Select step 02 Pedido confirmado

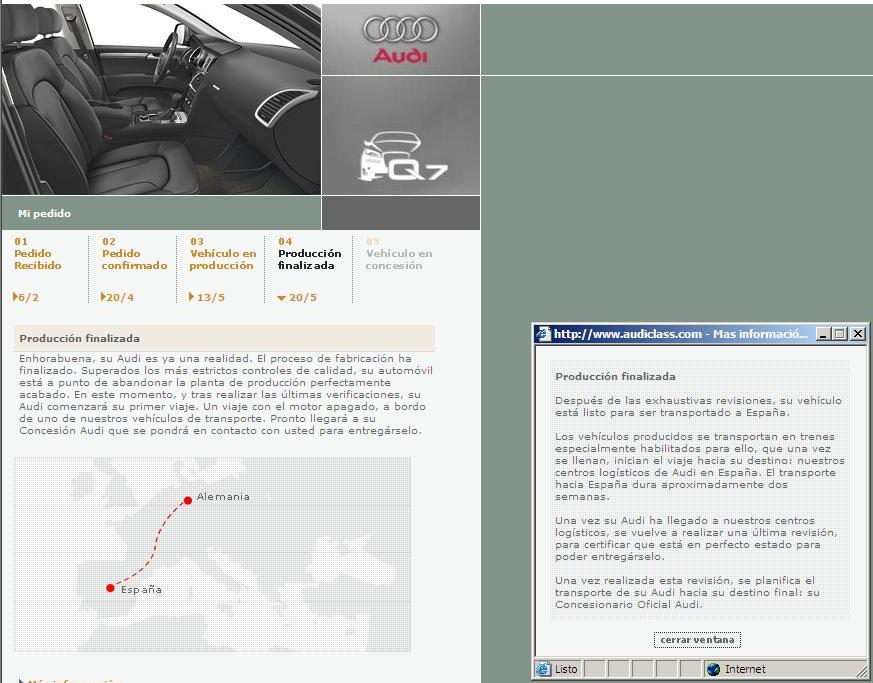134,253
